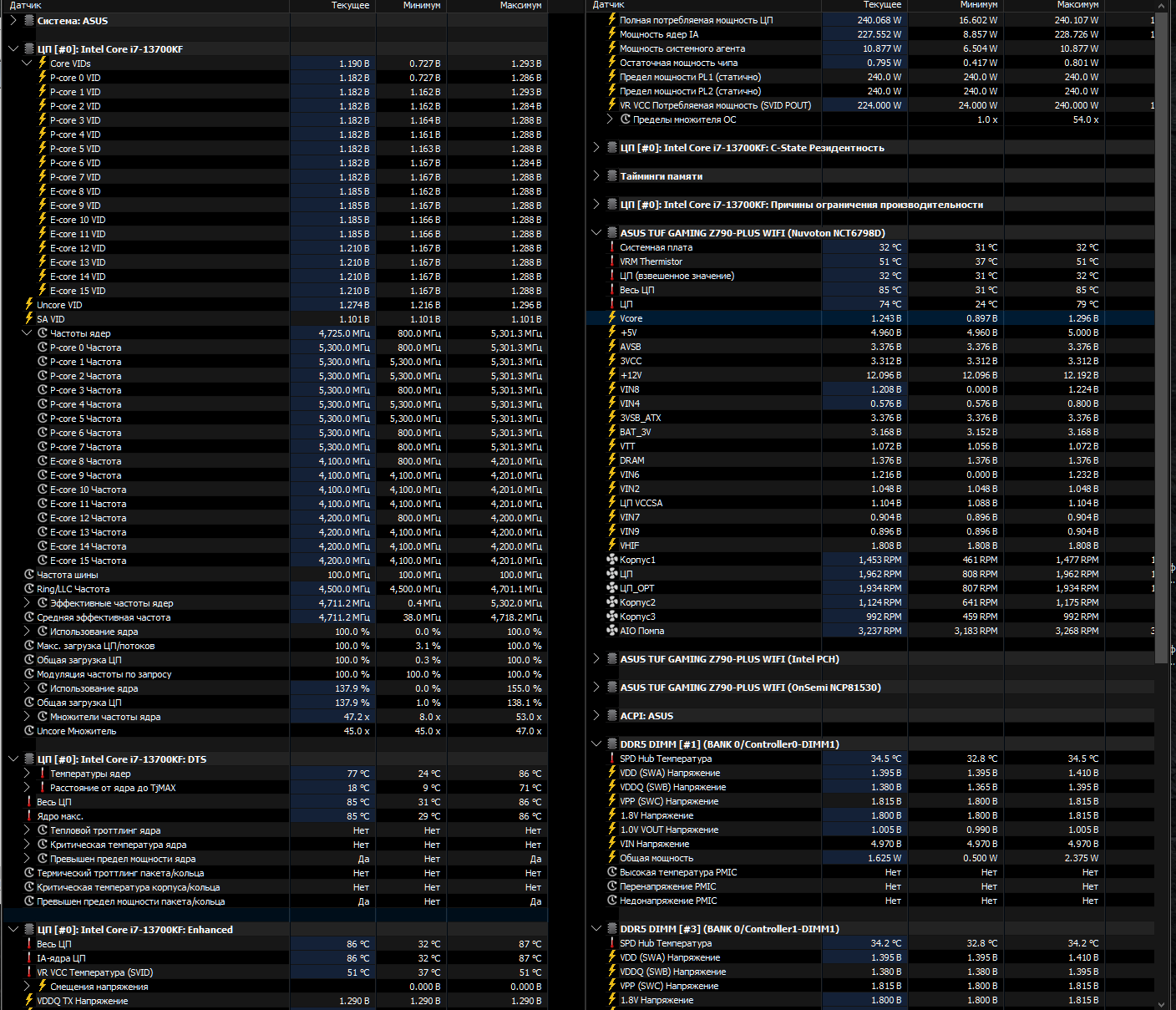Click the lightning icon of E-core 15 VID
The image size is (1176, 1010).
(43, 290)
